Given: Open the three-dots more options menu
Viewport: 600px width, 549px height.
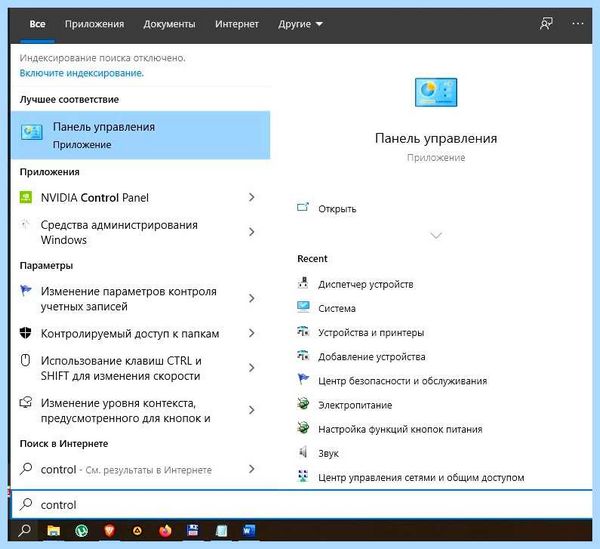Looking at the screenshot, I should [x=577, y=24].
